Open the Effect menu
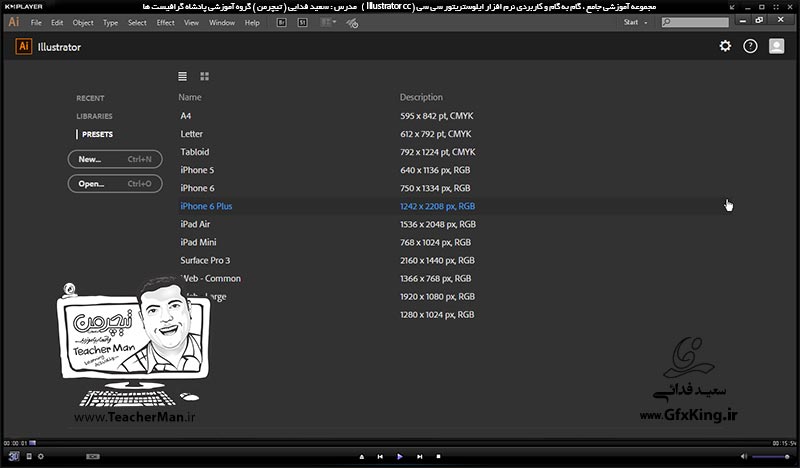 [x=165, y=22]
